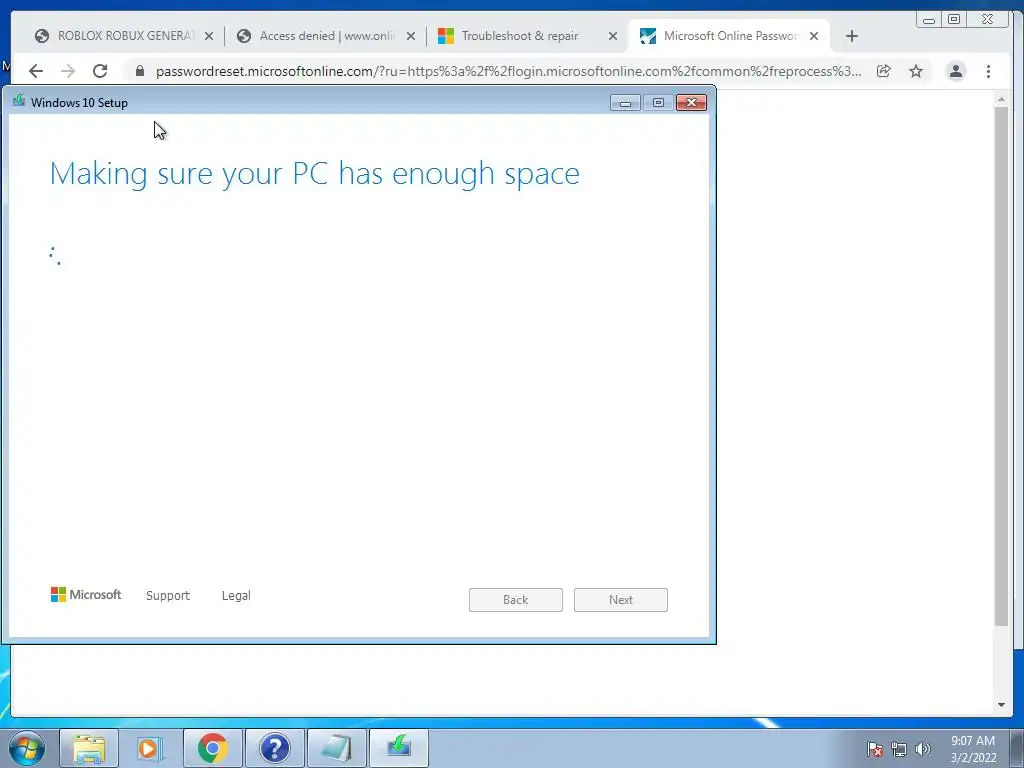This screenshot has width=1024, height=768.
Task: Open the Legal link
Action: pyautogui.click(x=236, y=596)
